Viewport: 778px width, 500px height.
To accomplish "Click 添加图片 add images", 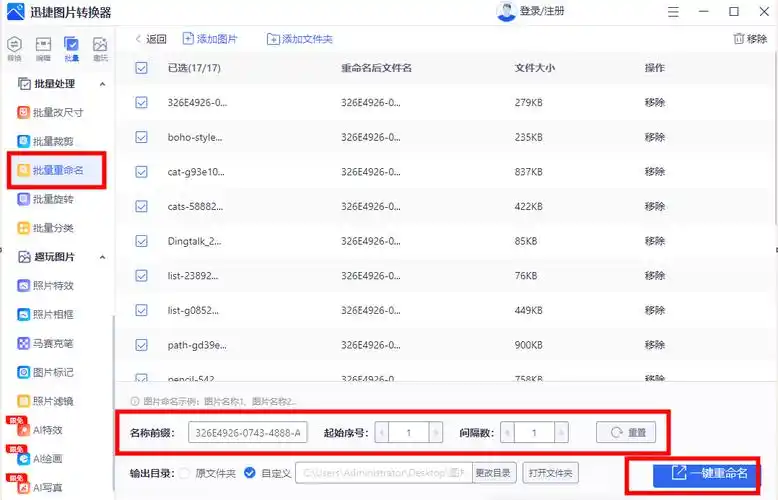I will (x=210, y=39).
